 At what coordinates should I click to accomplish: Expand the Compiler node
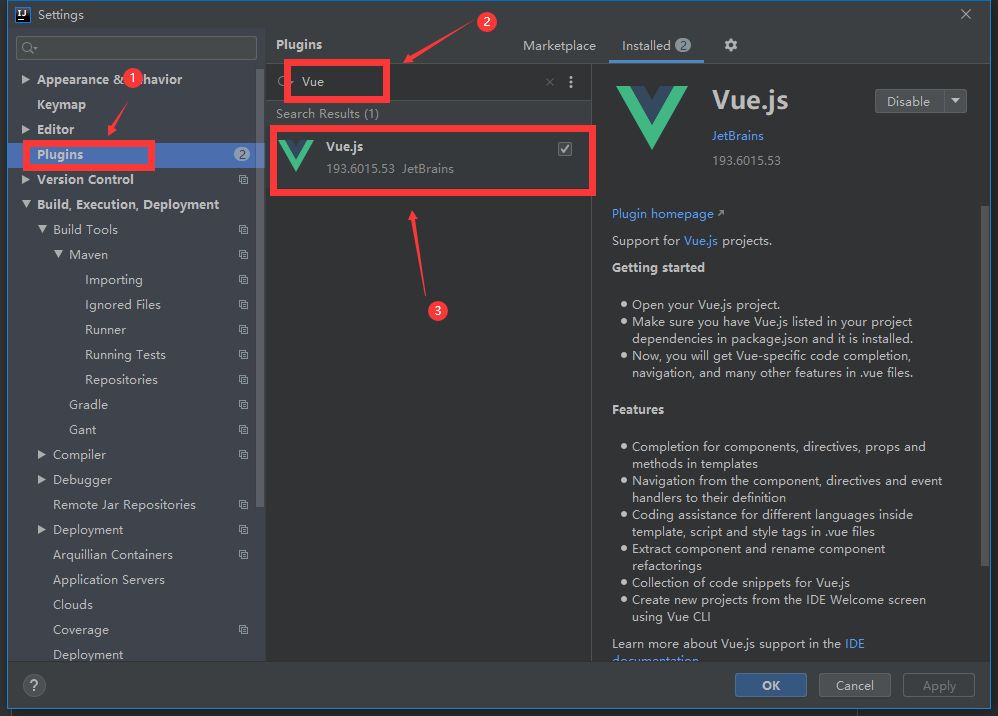41,454
